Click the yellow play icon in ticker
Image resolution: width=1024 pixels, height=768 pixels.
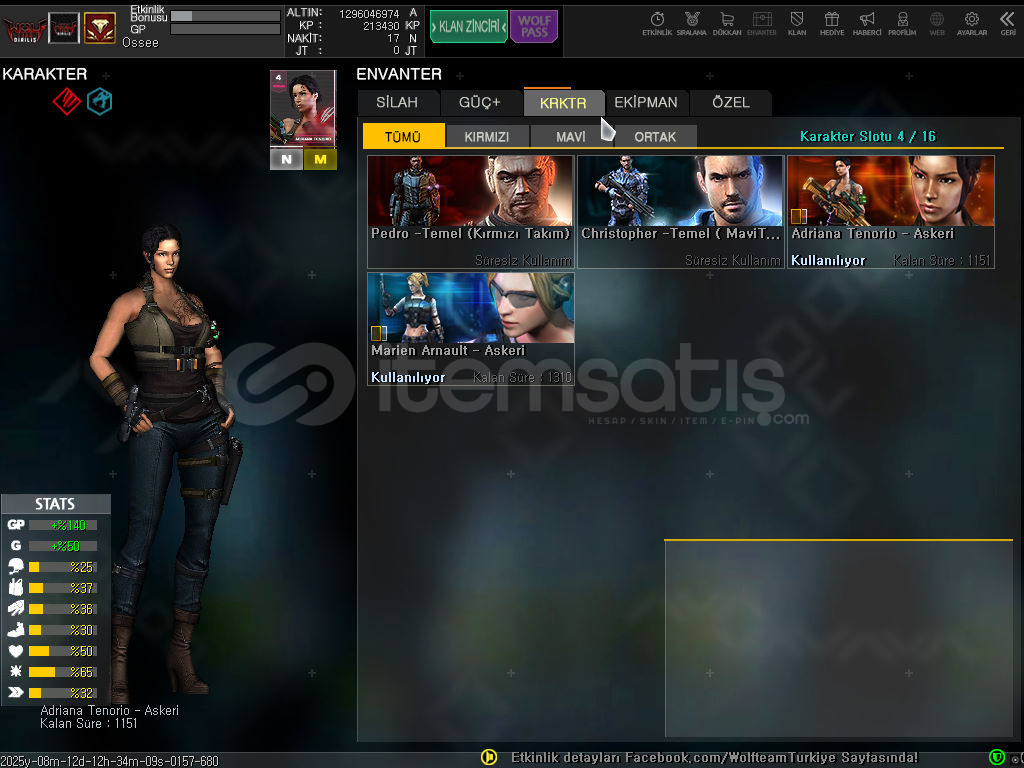coord(489,757)
